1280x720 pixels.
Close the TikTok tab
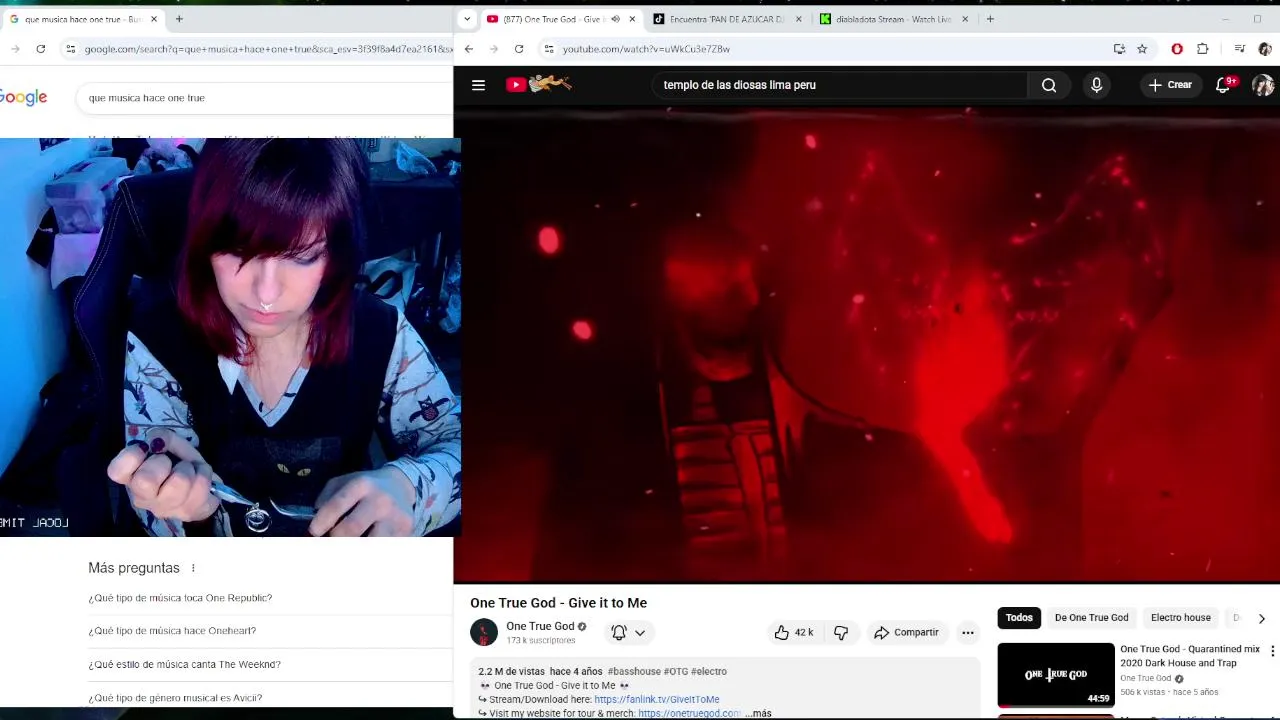pos(798,19)
